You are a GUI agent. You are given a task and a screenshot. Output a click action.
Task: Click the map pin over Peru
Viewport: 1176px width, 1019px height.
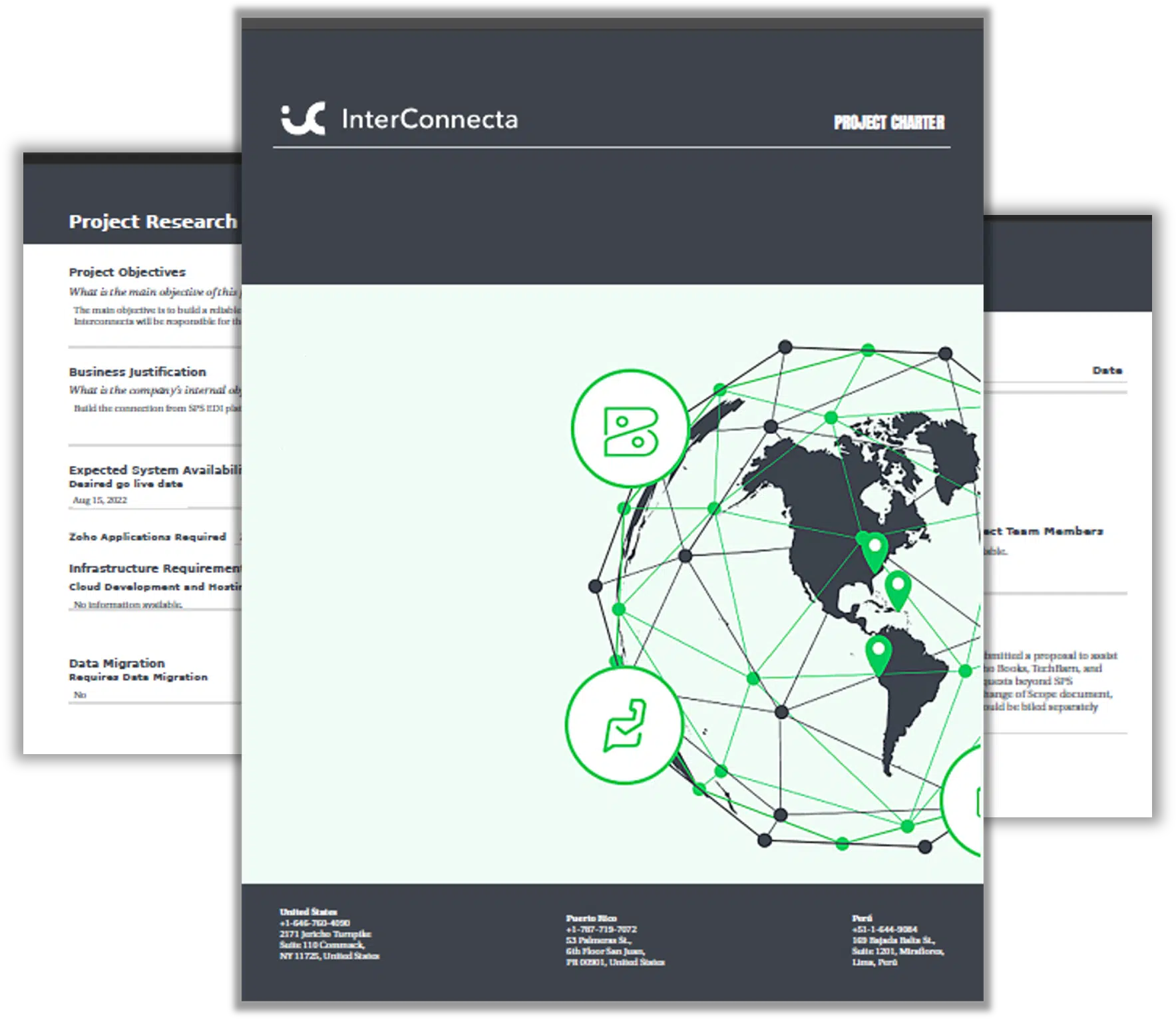click(x=879, y=654)
